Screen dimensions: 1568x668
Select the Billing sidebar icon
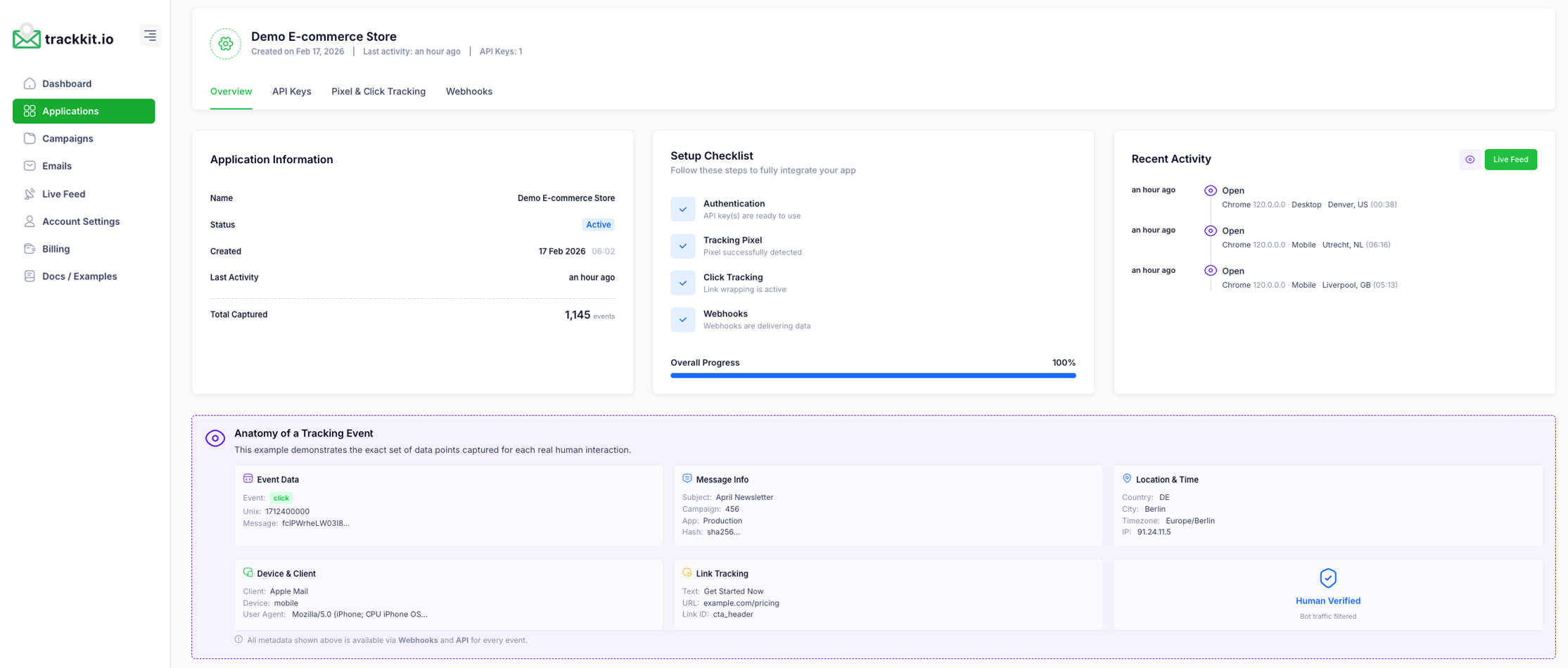tap(29, 248)
